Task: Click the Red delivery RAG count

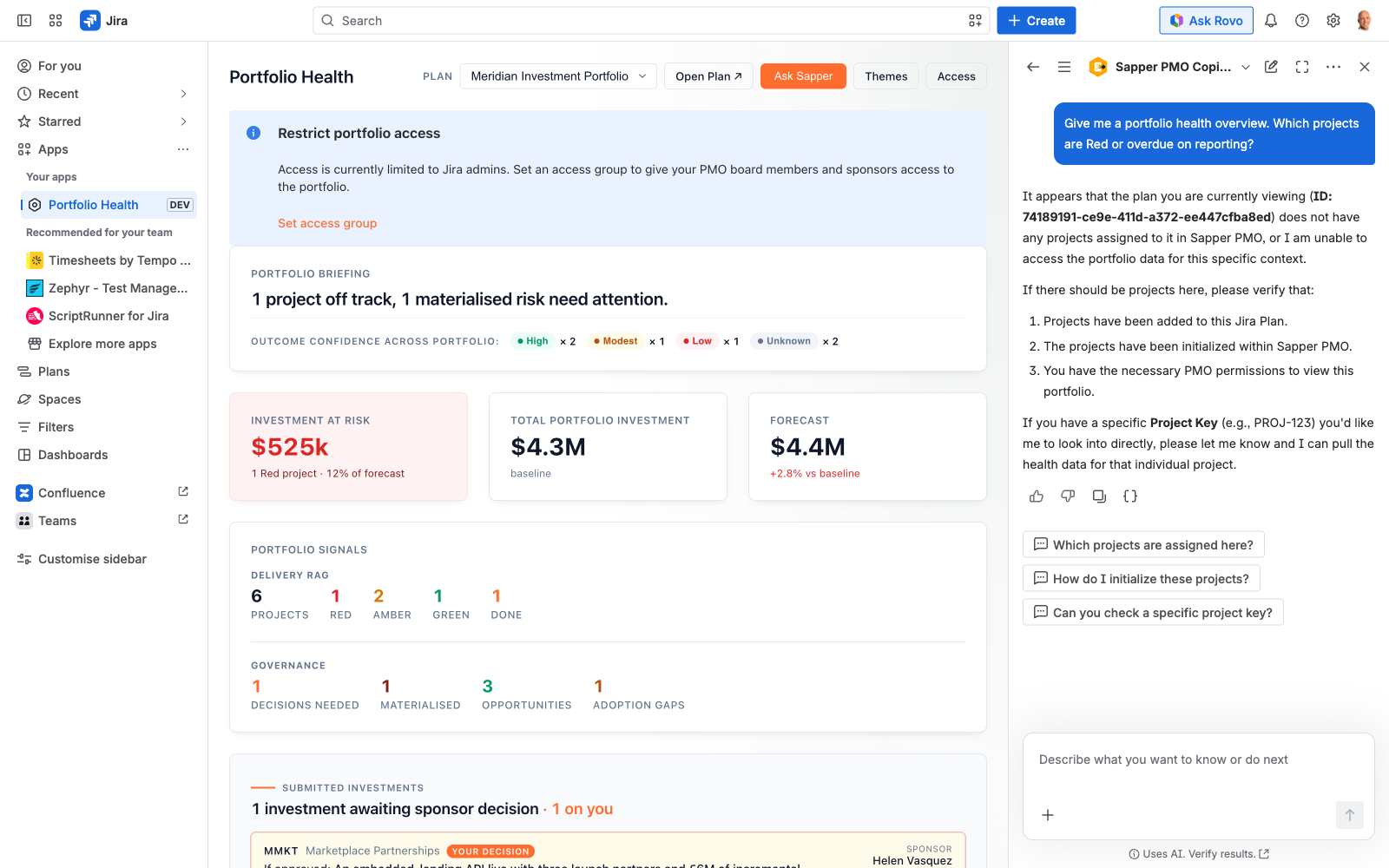Action: [340, 603]
